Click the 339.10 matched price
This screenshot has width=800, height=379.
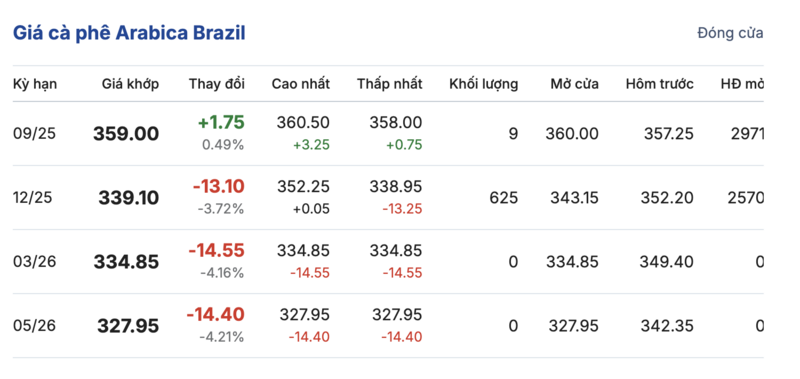tap(129, 198)
